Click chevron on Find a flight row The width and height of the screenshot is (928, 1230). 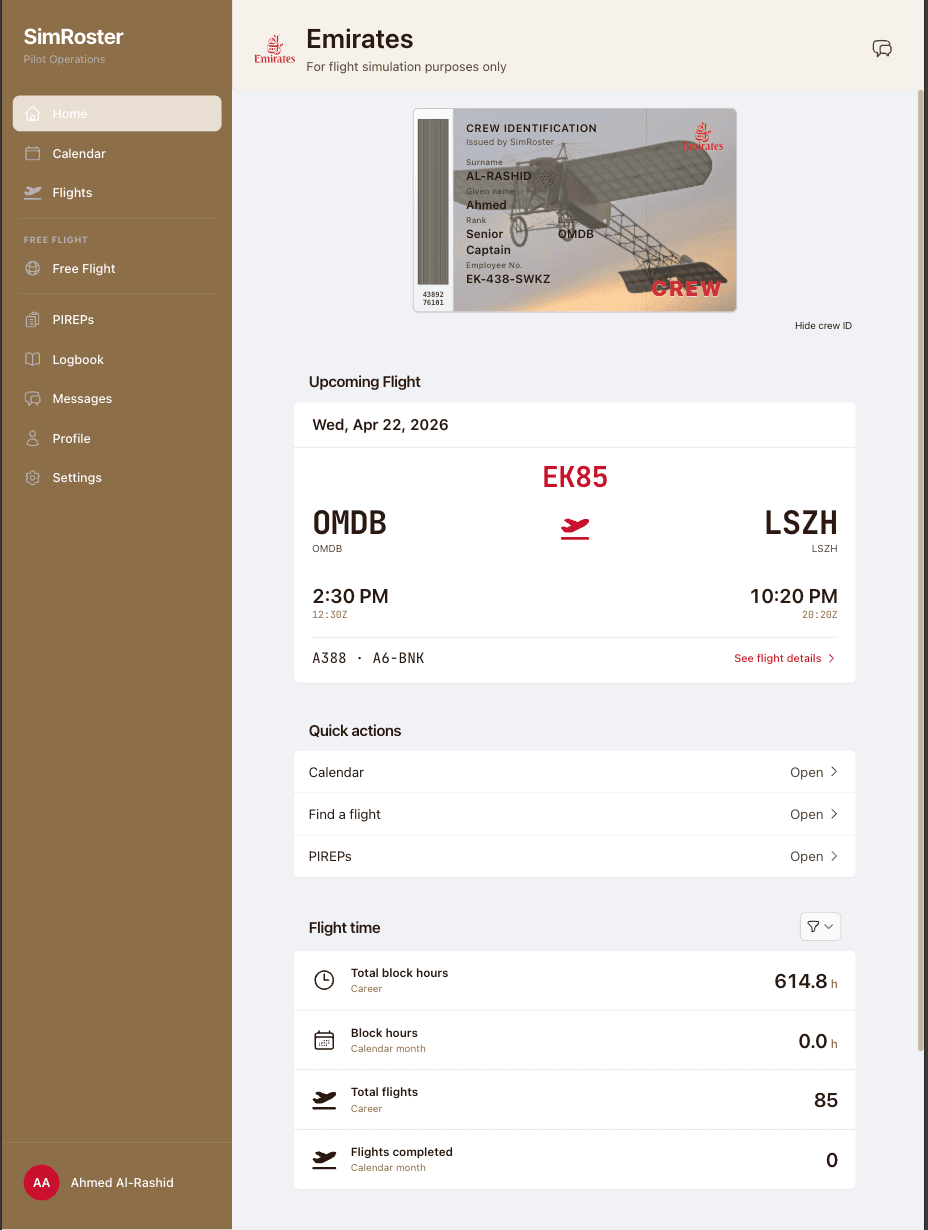pos(834,814)
